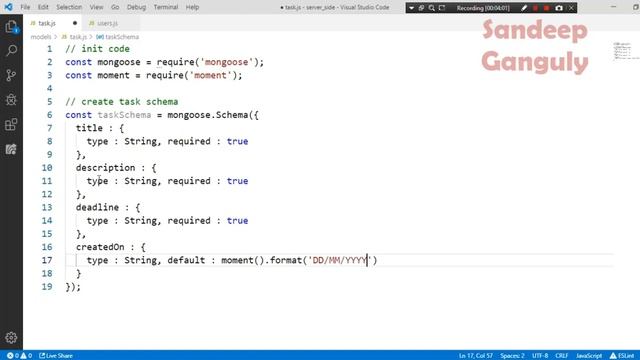The width and height of the screenshot is (640, 360).
Task: Click the createdOn property on line 16
Action: tap(100, 247)
